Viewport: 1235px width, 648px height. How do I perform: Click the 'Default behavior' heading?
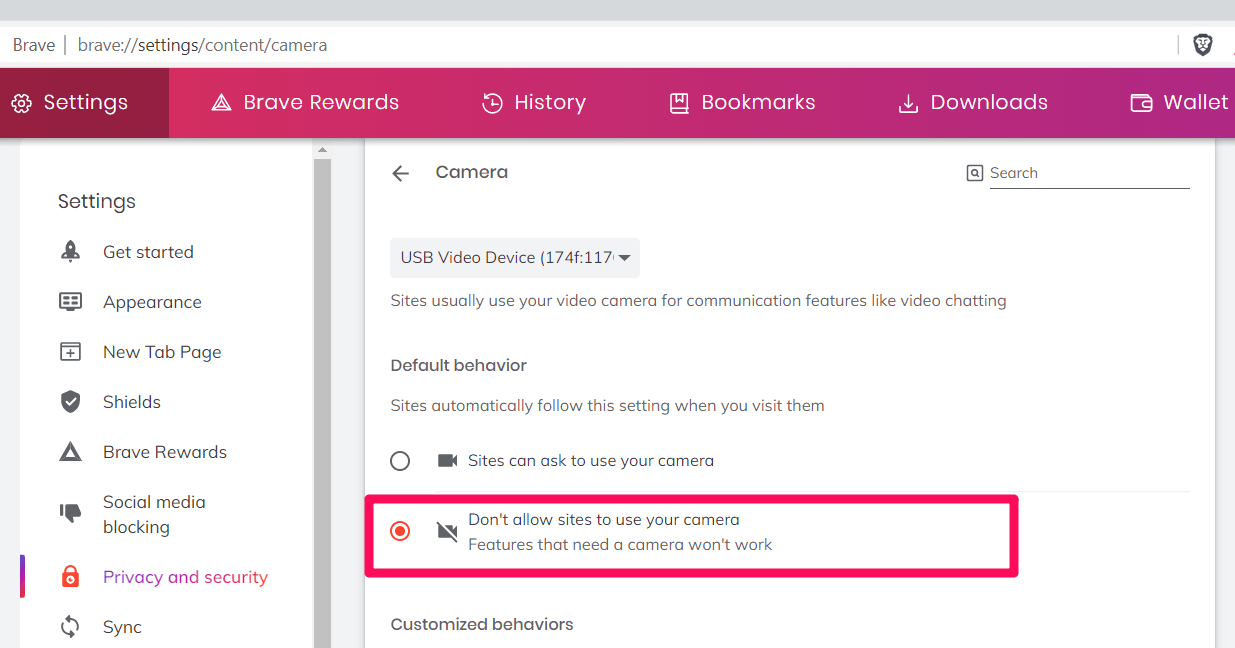point(459,366)
